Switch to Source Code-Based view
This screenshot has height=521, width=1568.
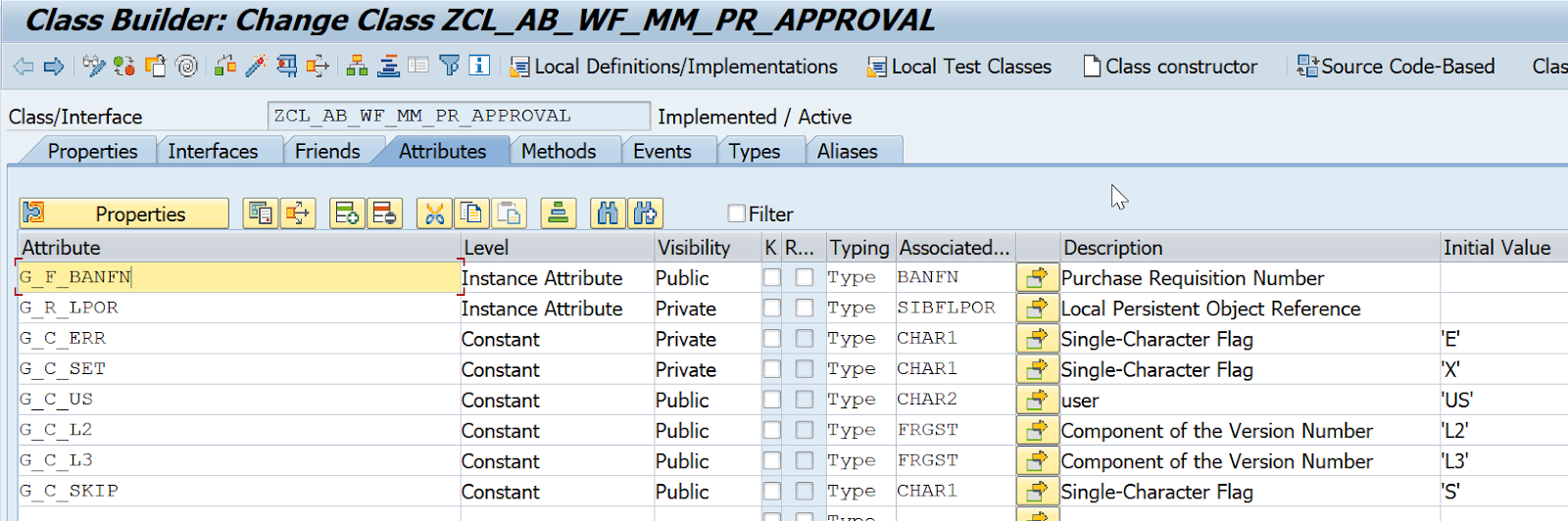click(x=1396, y=67)
